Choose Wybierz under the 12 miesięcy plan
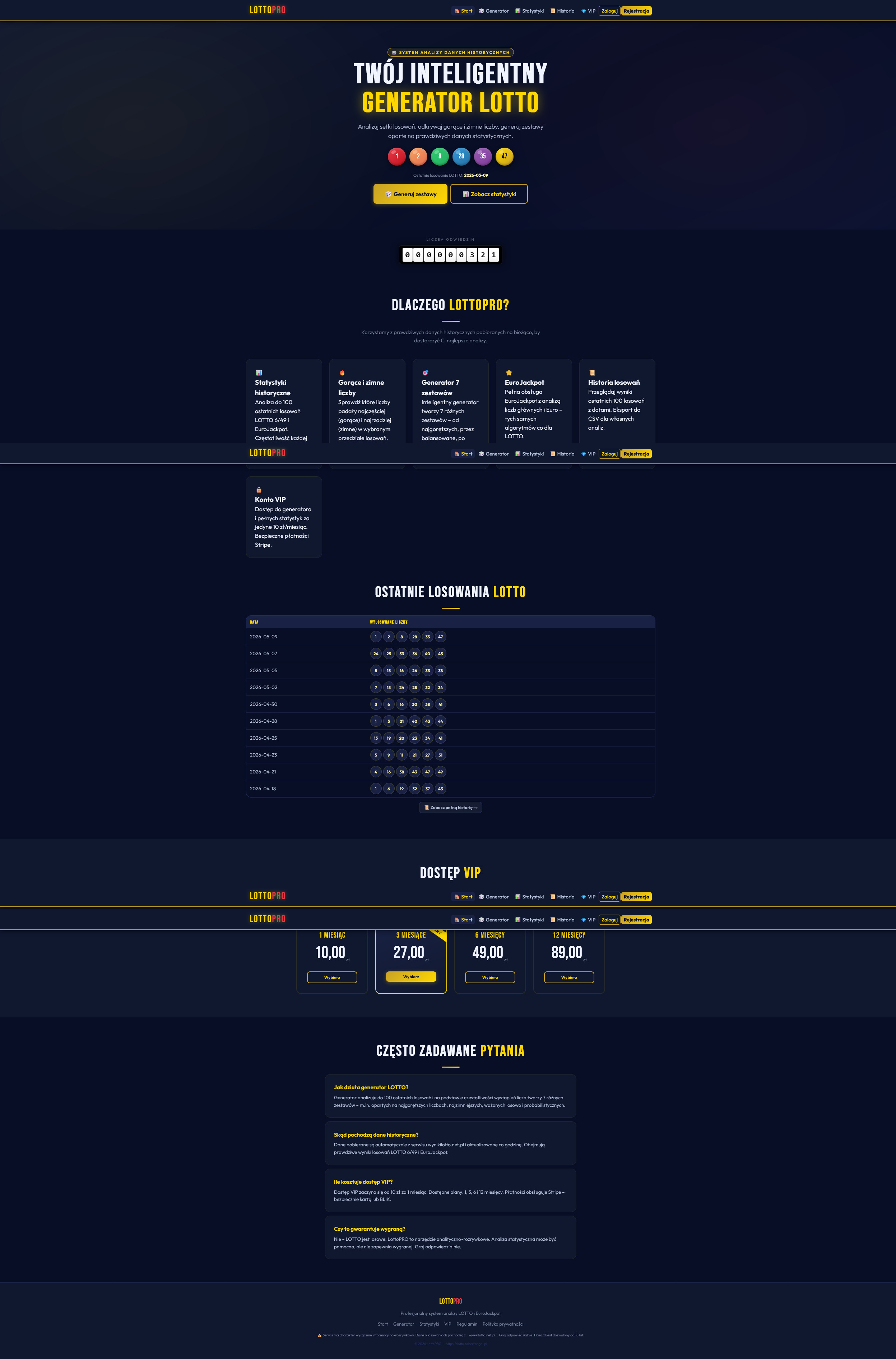Viewport: 896px width, 1359px height. click(x=569, y=977)
